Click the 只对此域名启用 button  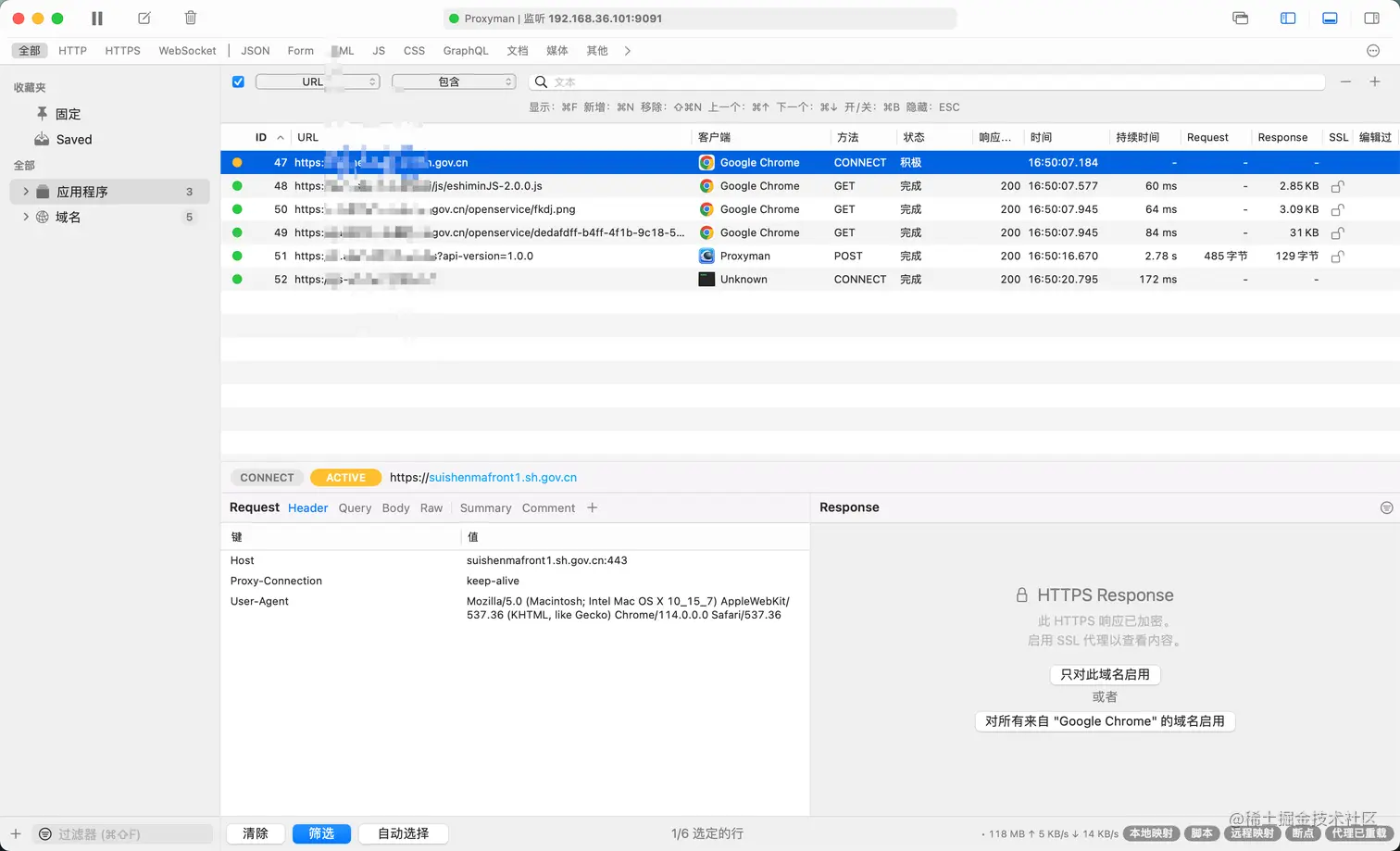coord(1105,674)
